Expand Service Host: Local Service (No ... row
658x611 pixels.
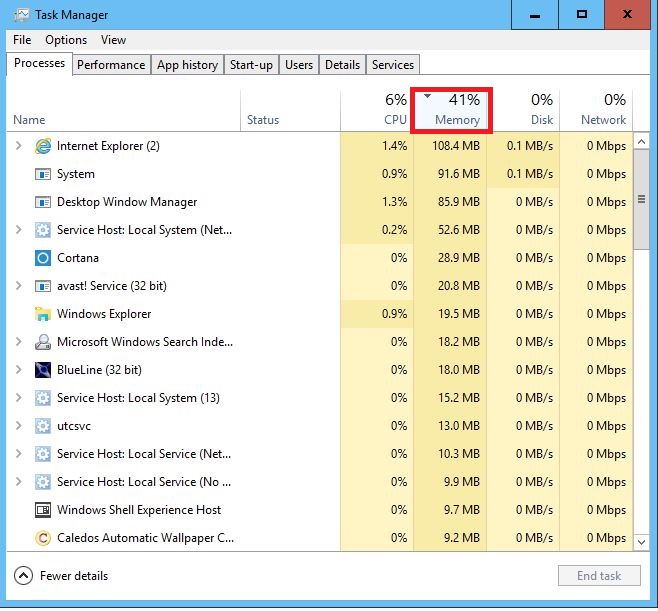pyautogui.click(x=18, y=481)
